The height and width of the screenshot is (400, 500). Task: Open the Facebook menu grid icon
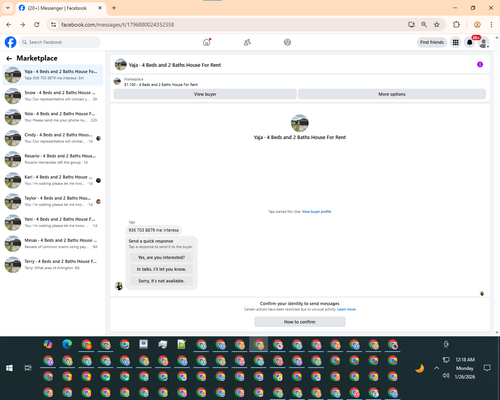click(455, 42)
